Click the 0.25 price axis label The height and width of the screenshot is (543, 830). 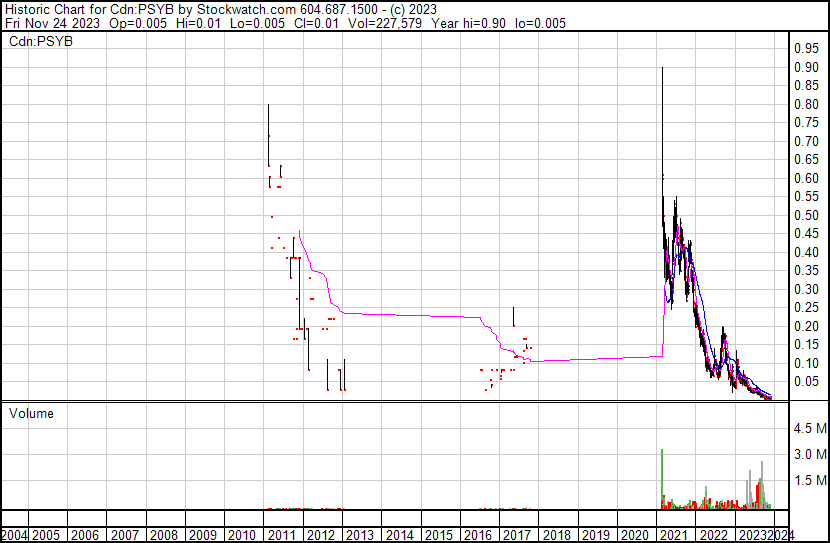tap(805, 308)
